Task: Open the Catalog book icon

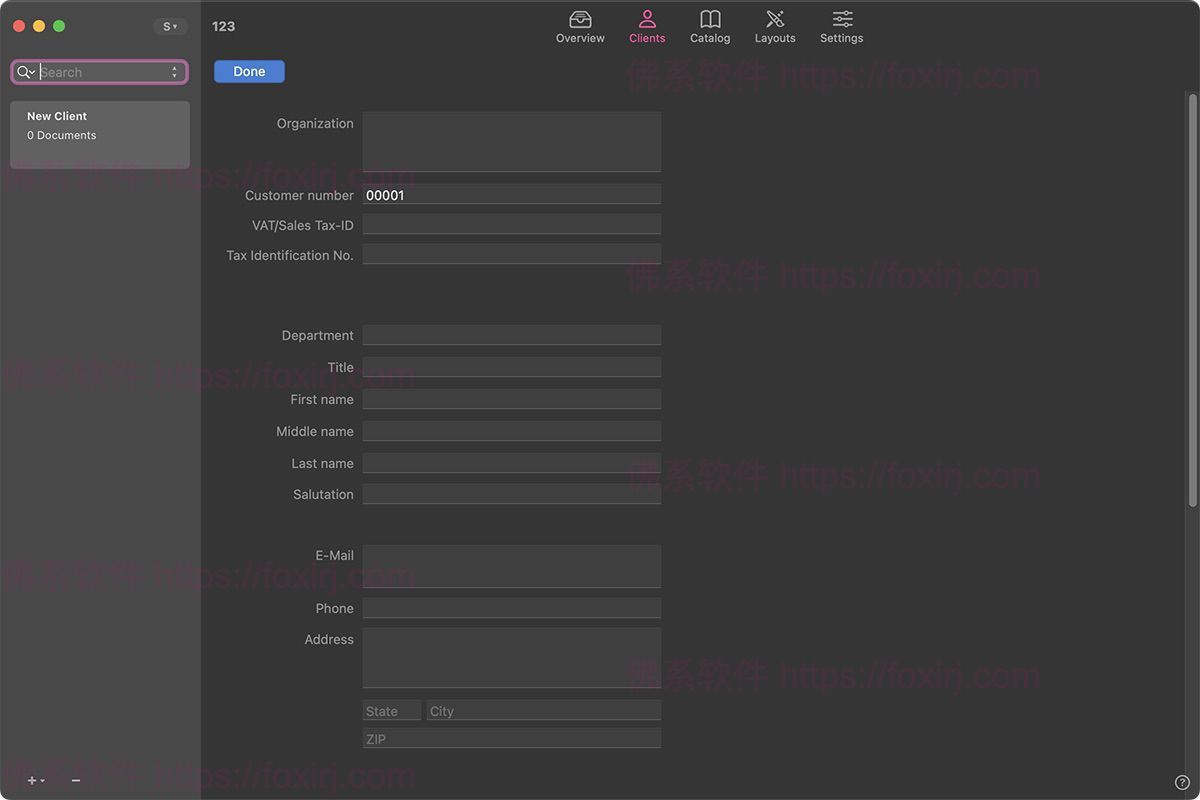Action: click(710, 19)
